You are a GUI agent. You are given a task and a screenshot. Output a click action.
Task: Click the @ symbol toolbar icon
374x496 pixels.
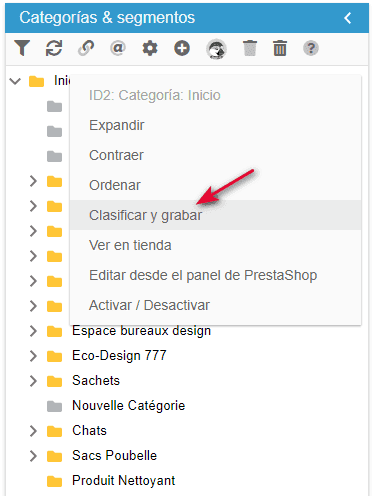click(118, 48)
